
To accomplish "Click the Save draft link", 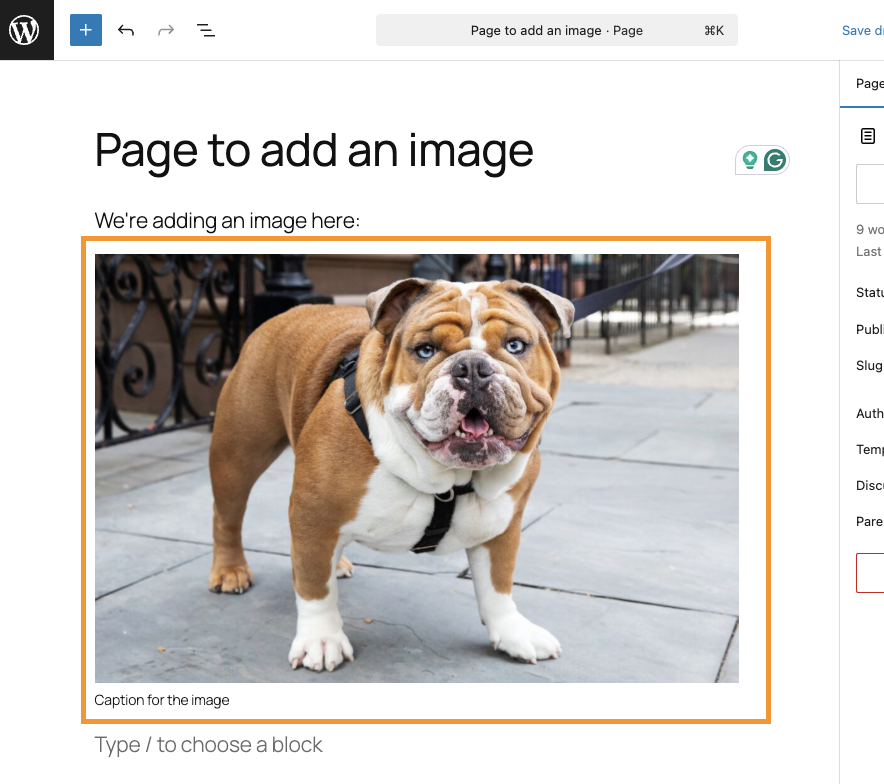I will coord(863,30).
